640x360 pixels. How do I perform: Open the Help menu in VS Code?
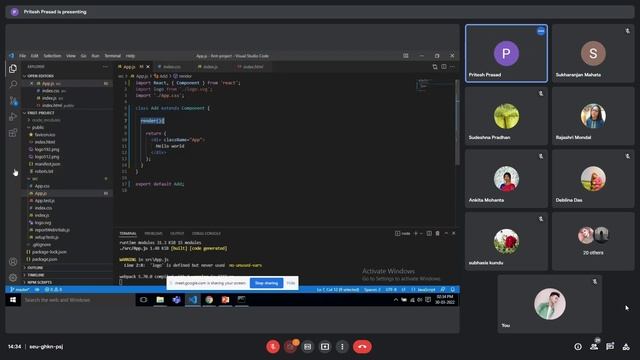point(130,56)
